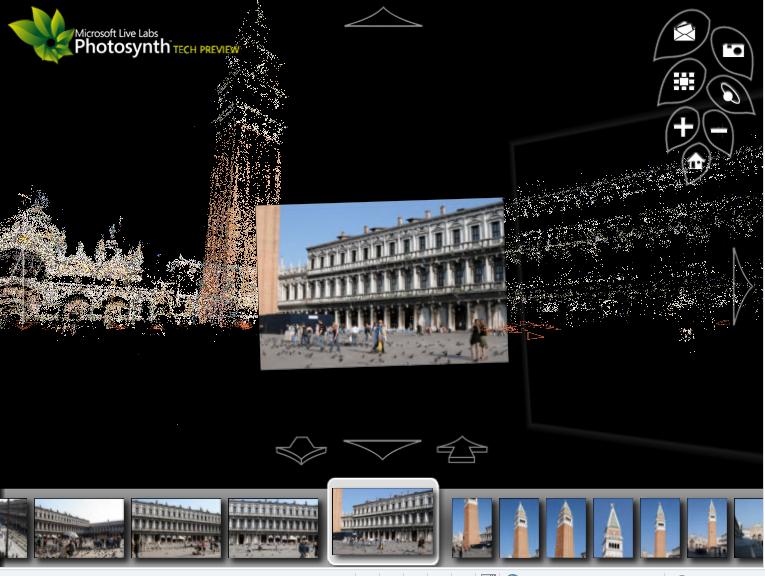Viewport: 765px width, 576px height.
Task: Select the second campanile tower thumbnail
Action: point(519,528)
